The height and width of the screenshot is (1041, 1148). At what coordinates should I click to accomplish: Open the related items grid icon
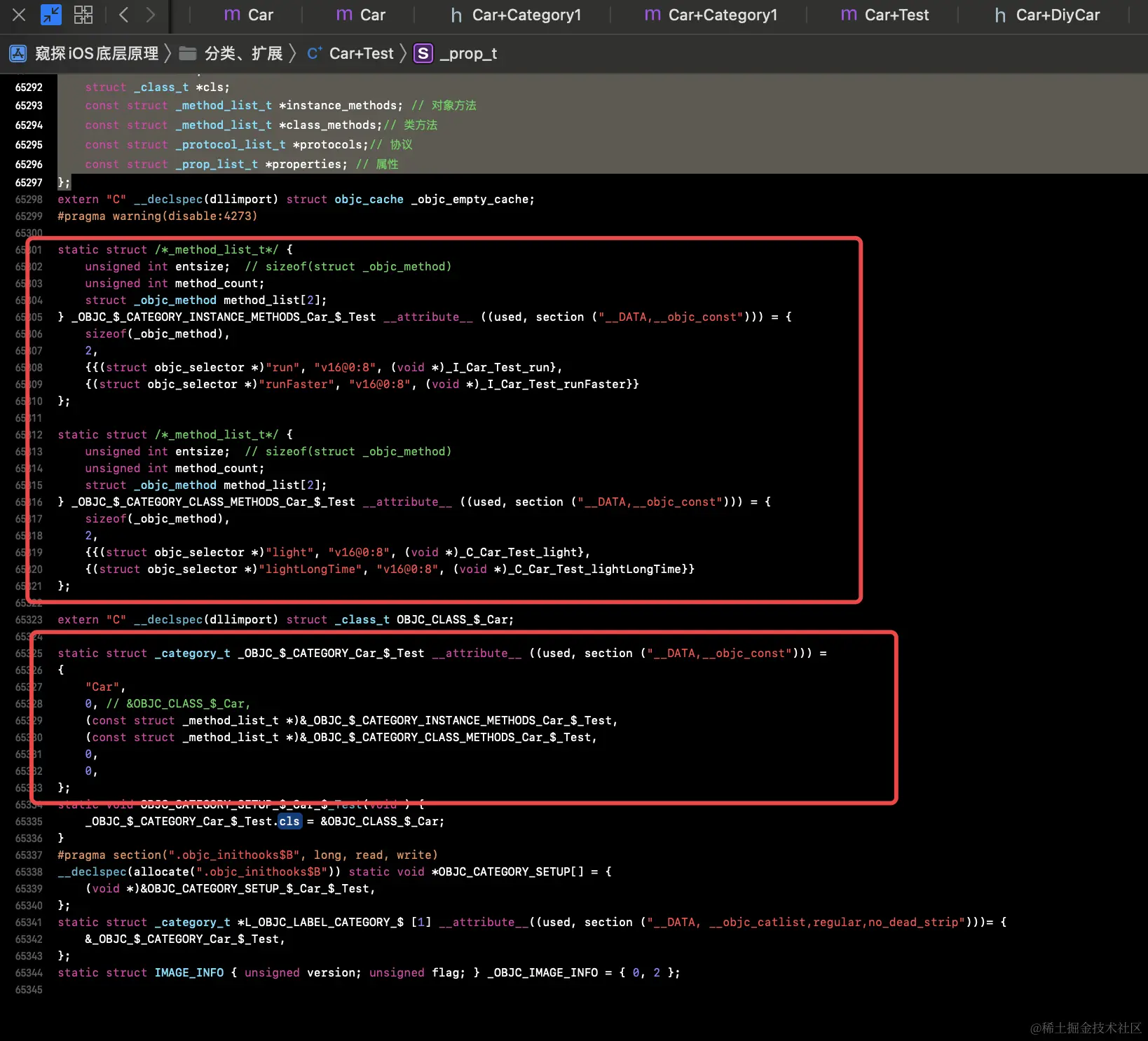(83, 15)
